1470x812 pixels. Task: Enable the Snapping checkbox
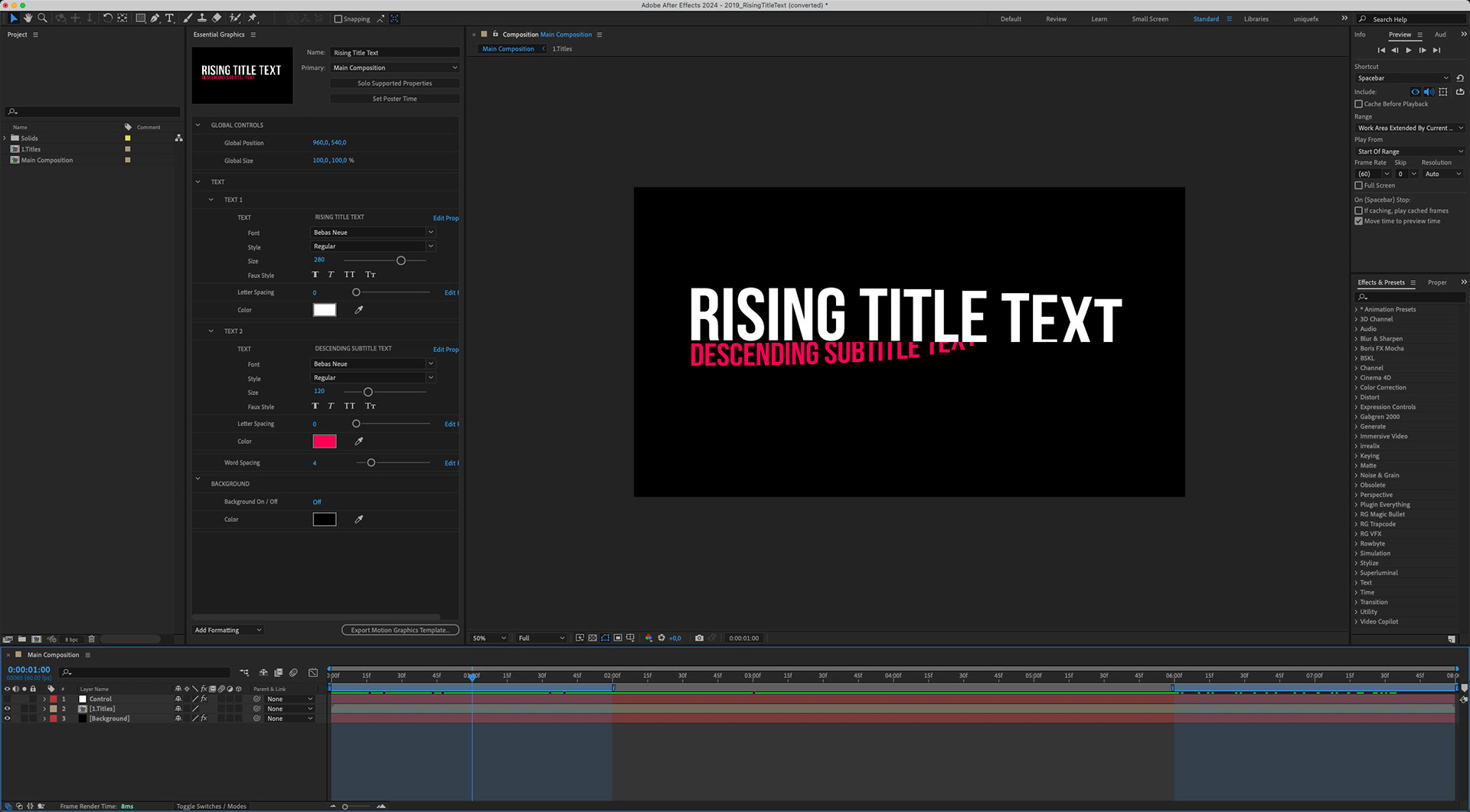pos(338,19)
